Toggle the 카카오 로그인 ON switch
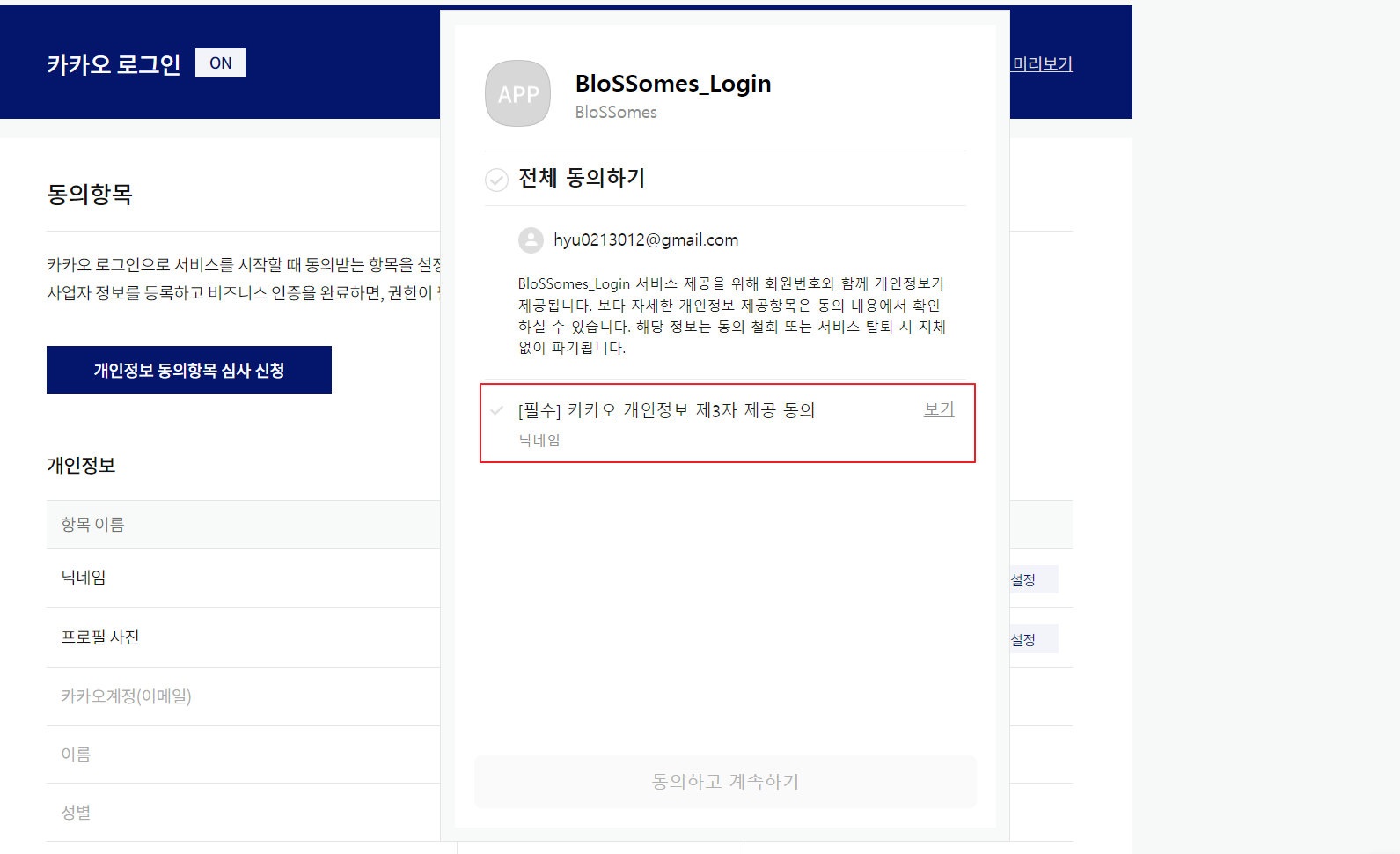This screenshot has width=1400, height=854. 220,63
